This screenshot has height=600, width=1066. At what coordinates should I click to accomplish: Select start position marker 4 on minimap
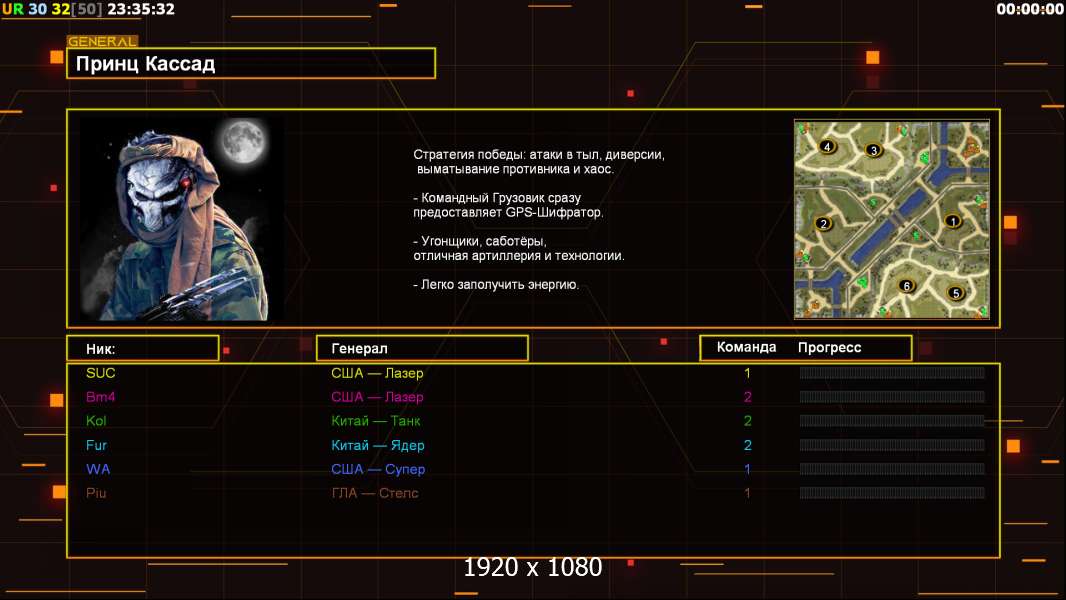(827, 146)
